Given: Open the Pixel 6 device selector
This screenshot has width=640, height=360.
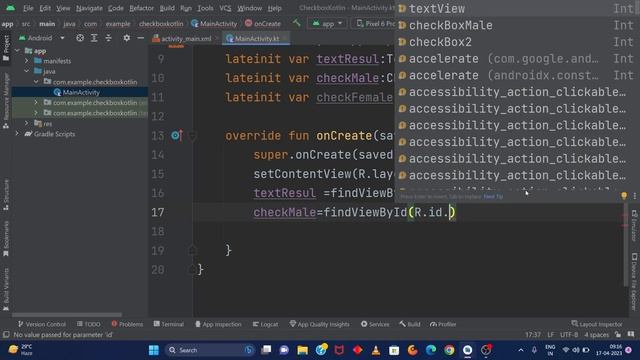Looking at the screenshot, I should (376, 24).
